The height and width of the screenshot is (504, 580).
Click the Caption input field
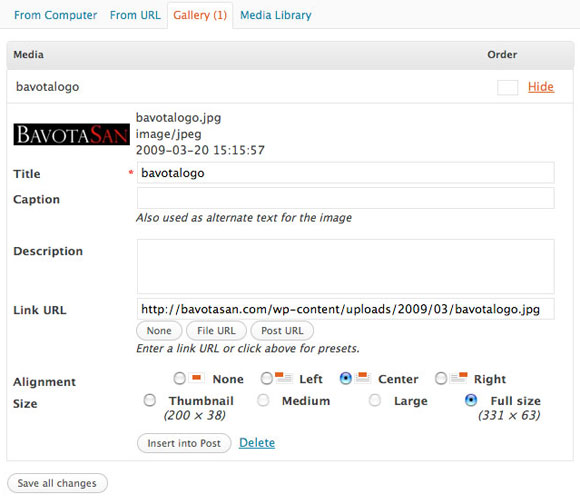(x=345, y=198)
